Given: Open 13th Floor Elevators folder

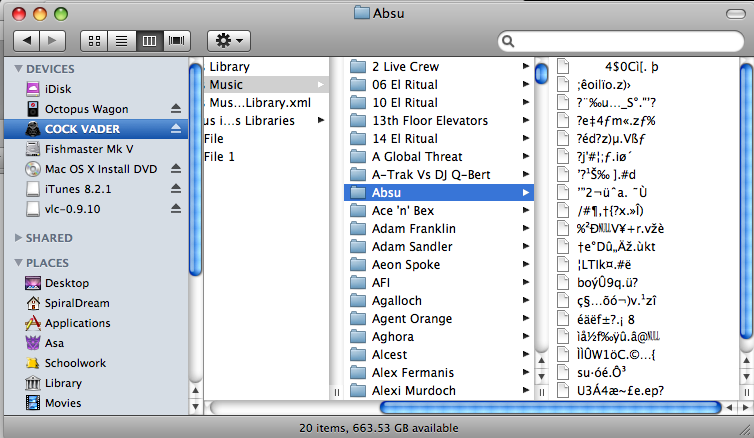Looking at the screenshot, I should point(439,121).
